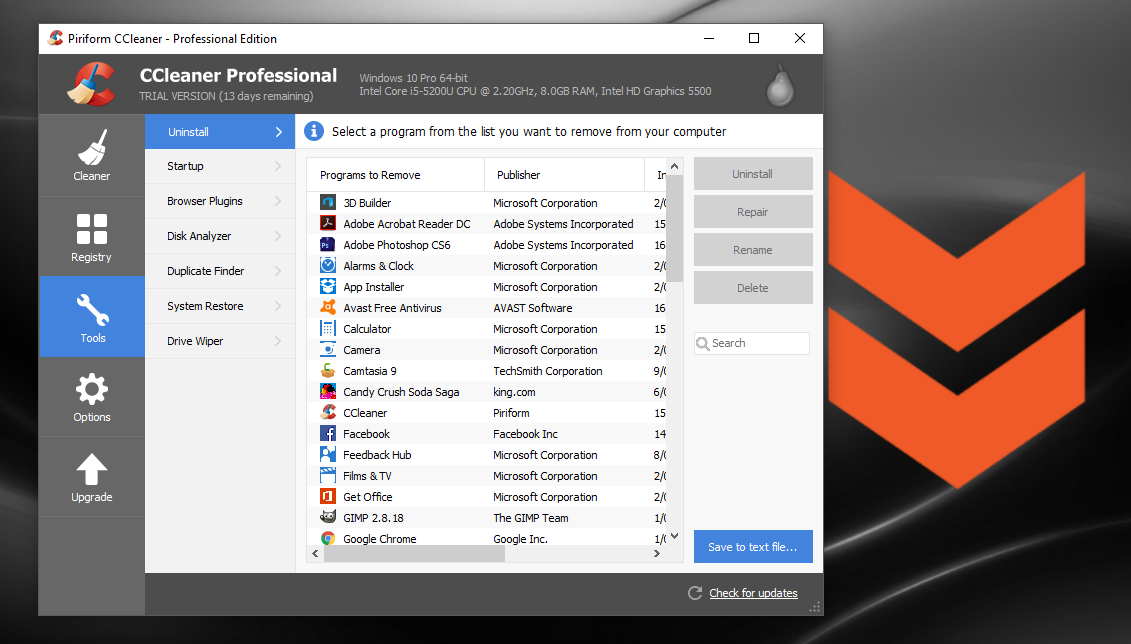Image resolution: width=1131 pixels, height=644 pixels.
Task: Click vertical scrollbar up arrow
Action: 674,167
